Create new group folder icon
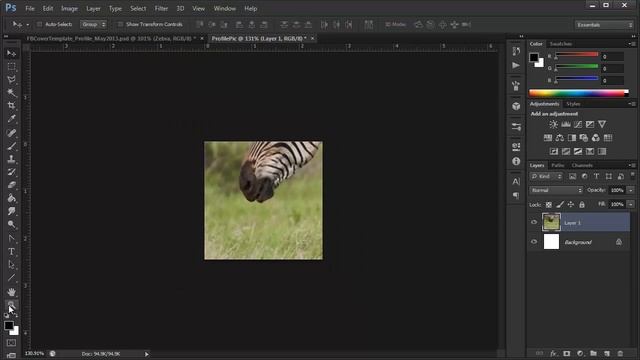The image size is (640, 360). (593, 353)
